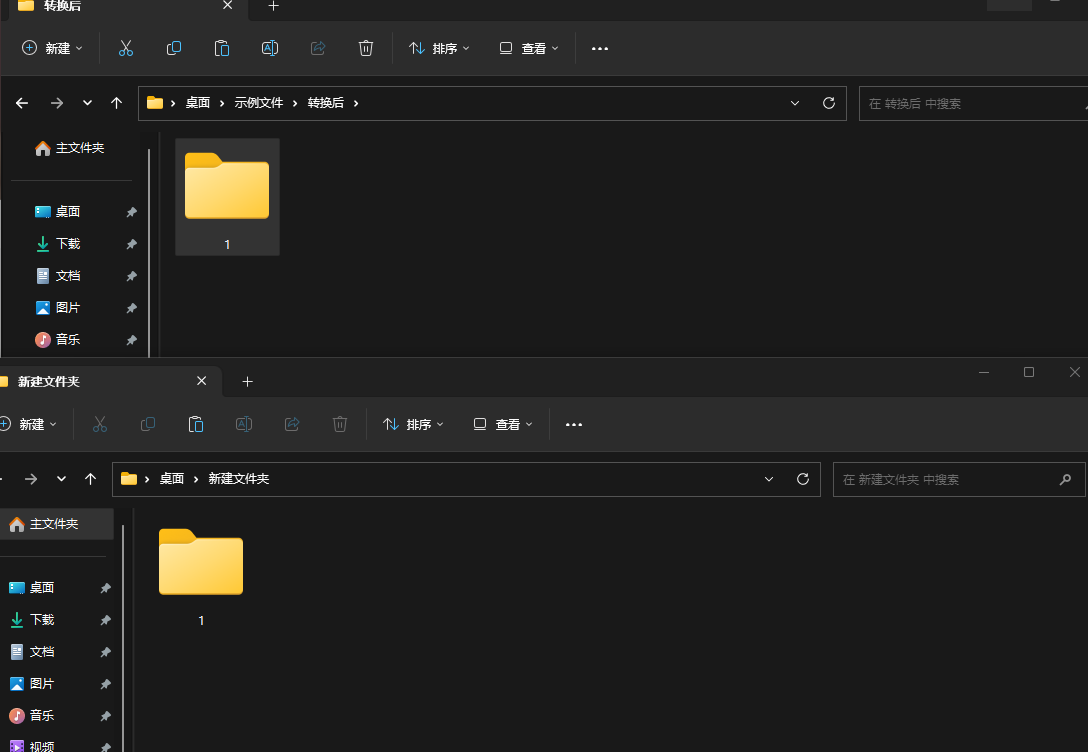The width and height of the screenshot is (1088, 752).
Task: Click the Share icon in the top toolbar
Action: (x=317, y=48)
